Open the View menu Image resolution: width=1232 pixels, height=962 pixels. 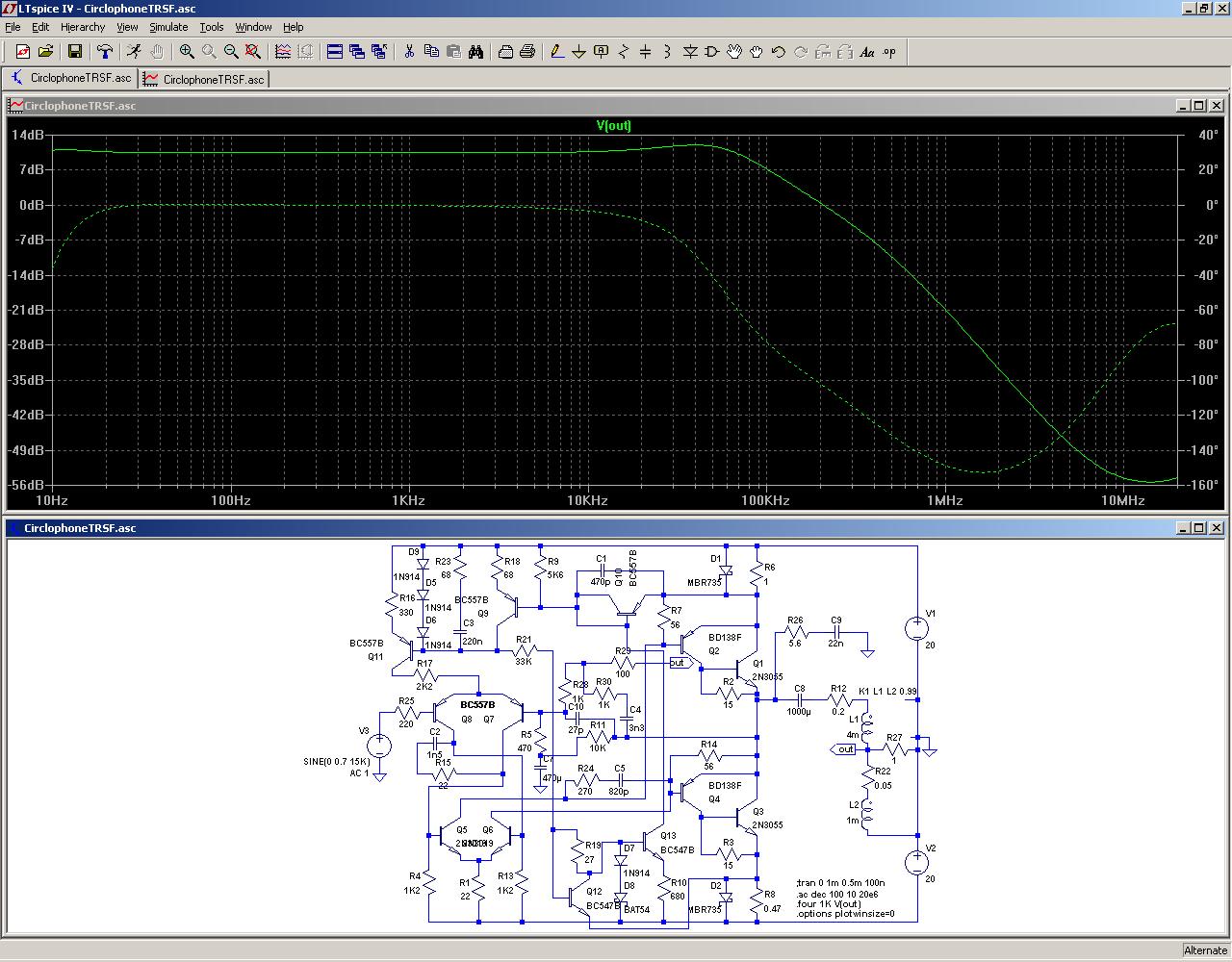[127, 27]
